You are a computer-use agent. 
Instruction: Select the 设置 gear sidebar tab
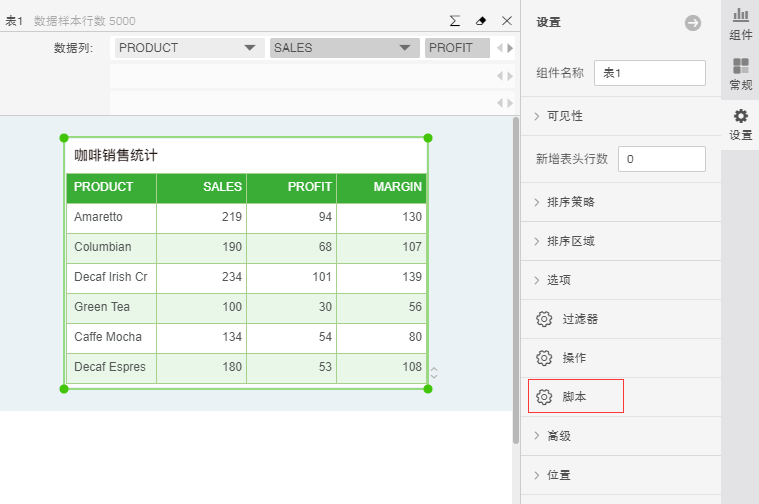click(x=740, y=125)
